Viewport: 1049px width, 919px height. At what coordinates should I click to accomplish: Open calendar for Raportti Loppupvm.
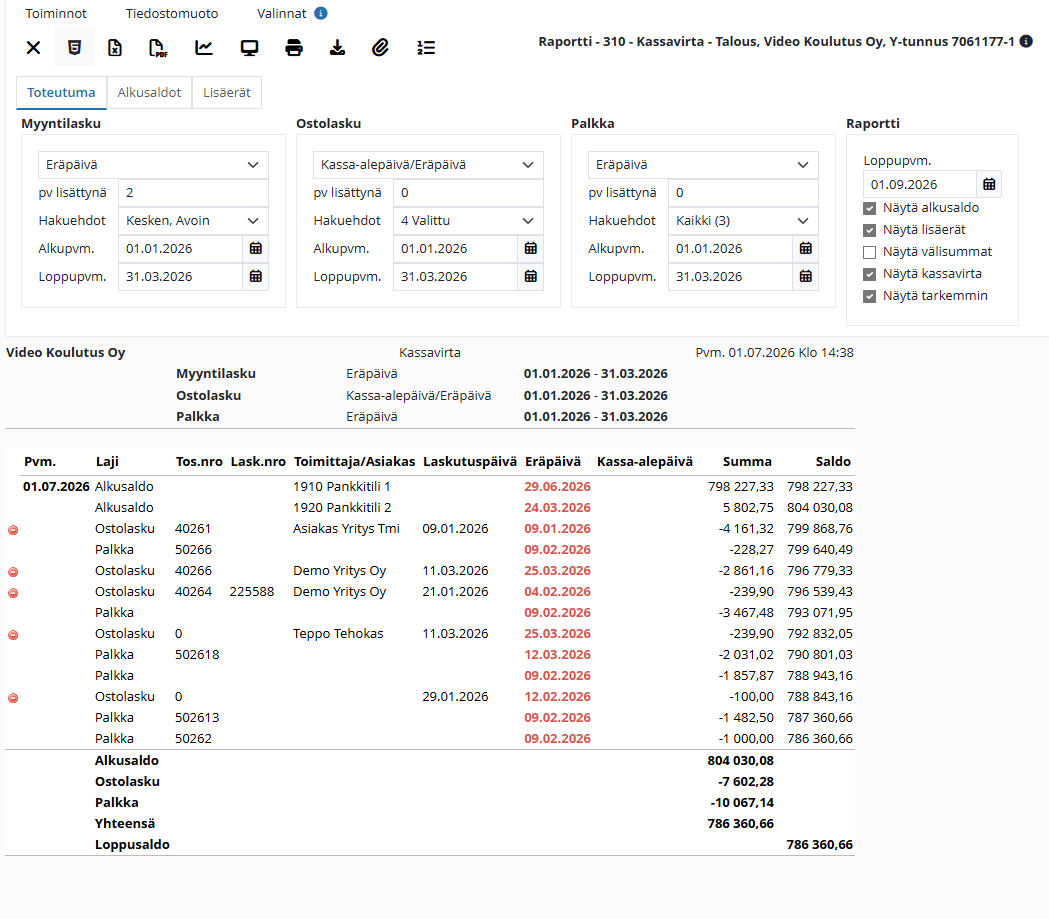click(989, 185)
